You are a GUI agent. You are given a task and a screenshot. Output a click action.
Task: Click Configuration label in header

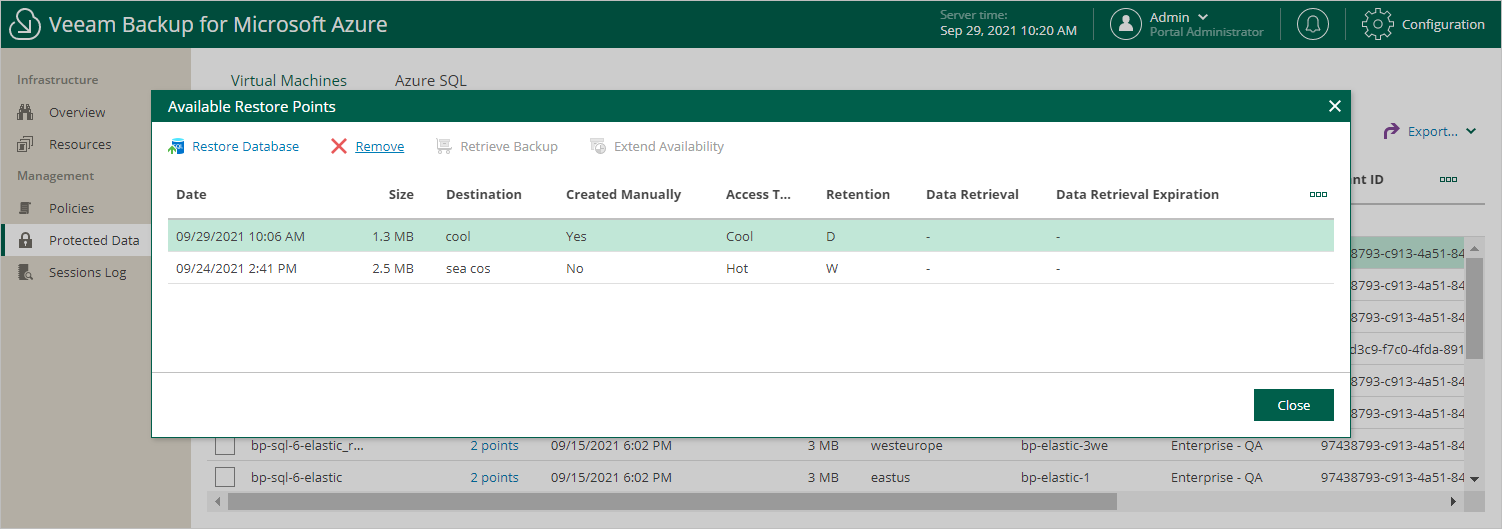1443,24
